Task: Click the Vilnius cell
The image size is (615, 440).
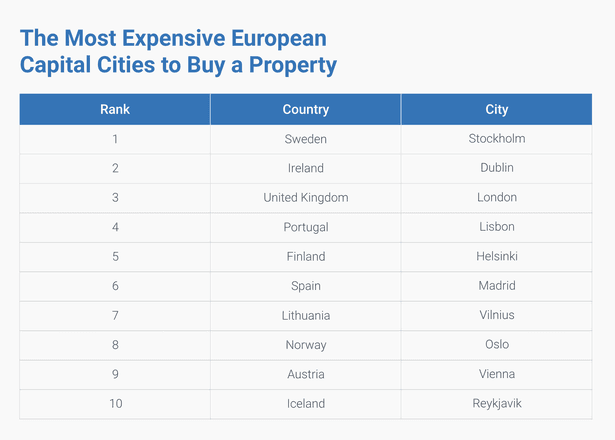Action: 496,315
